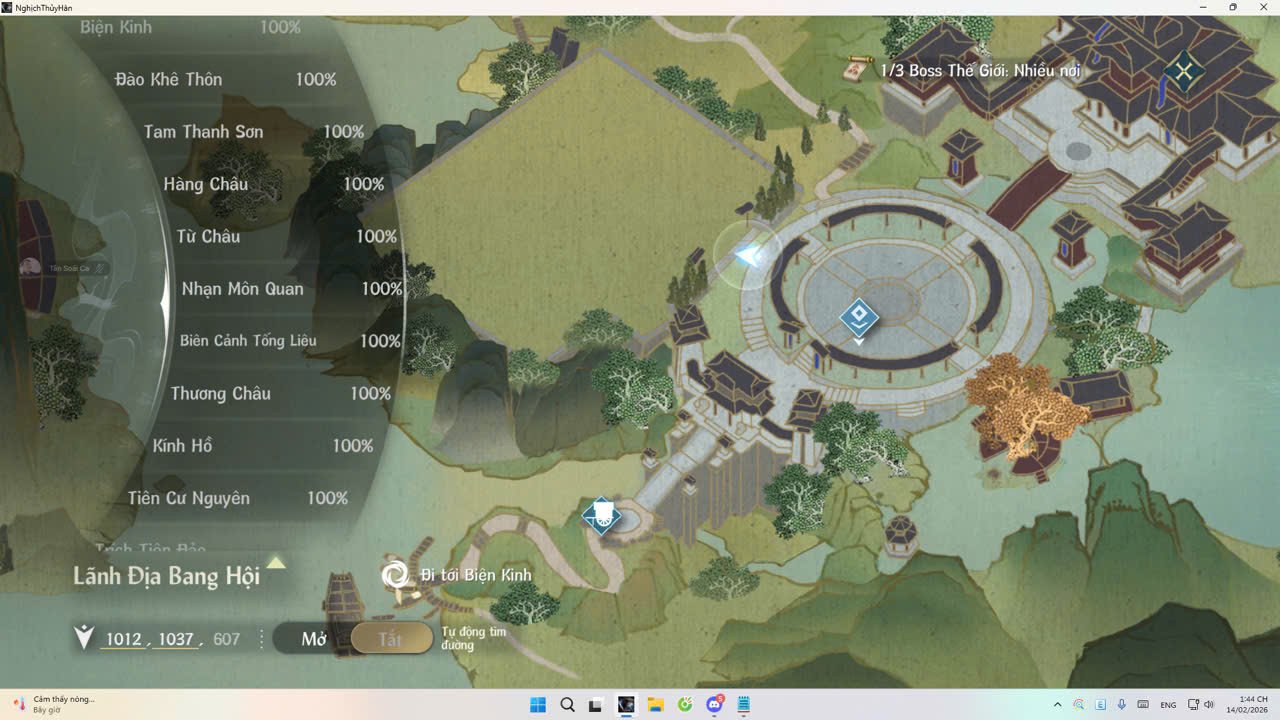Disable auto pathfinding by pressing Tắt
The width and height of the screenshot is (1280, 720).
point(391,638)
